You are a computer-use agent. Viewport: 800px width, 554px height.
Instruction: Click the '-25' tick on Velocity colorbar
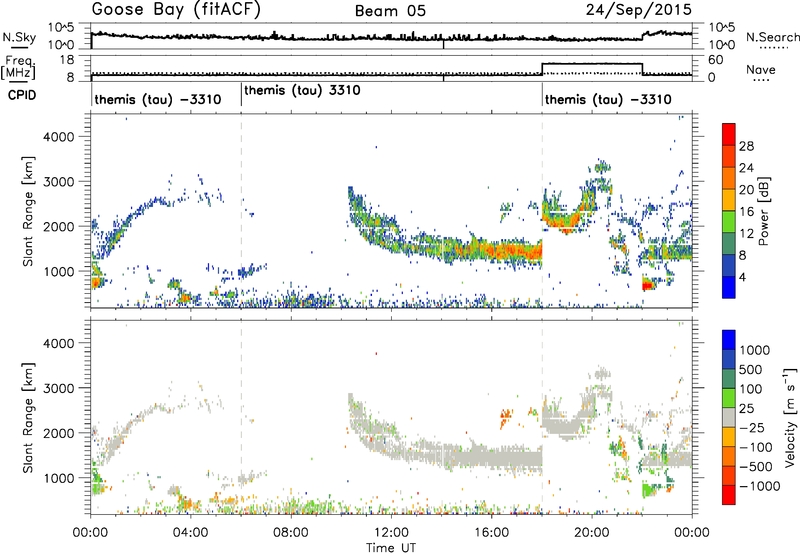click(x=752, y=428)
